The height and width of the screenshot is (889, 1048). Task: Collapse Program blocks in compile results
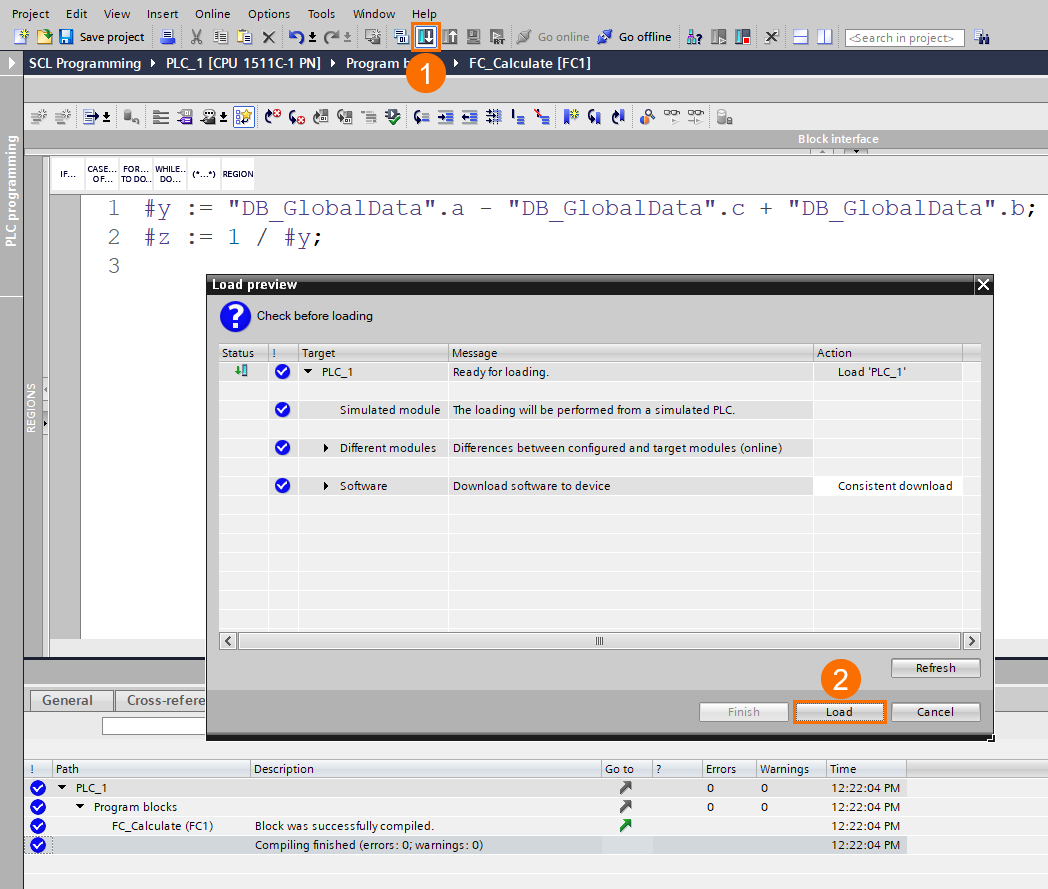point(80,807)
